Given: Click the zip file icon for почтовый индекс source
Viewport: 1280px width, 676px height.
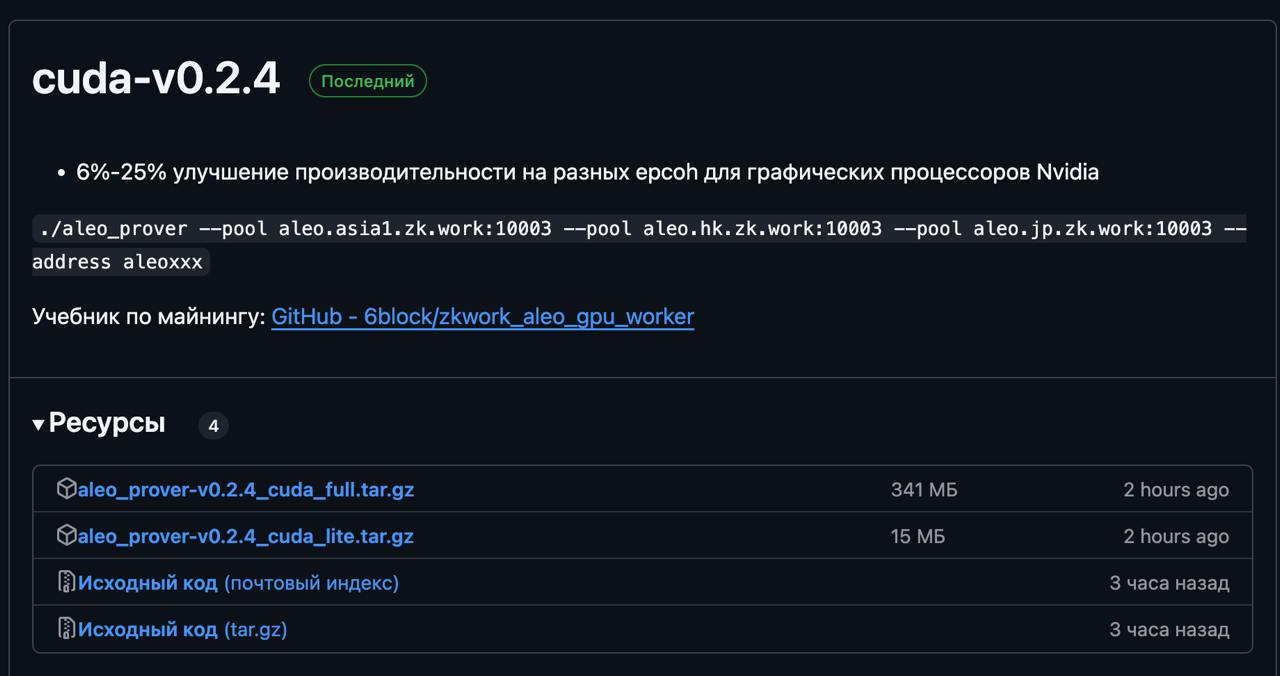Looking at the screenshot, I should click(x=66, y=582).
